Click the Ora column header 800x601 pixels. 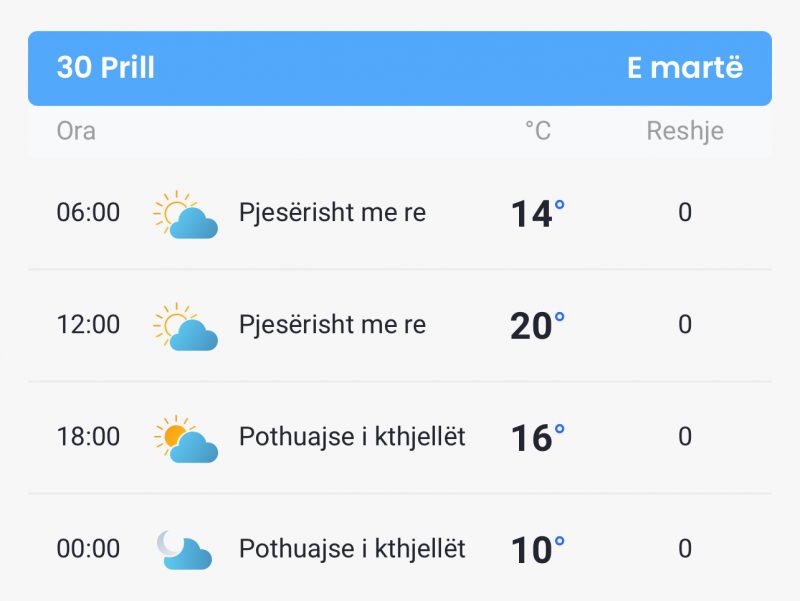point(76,131)
